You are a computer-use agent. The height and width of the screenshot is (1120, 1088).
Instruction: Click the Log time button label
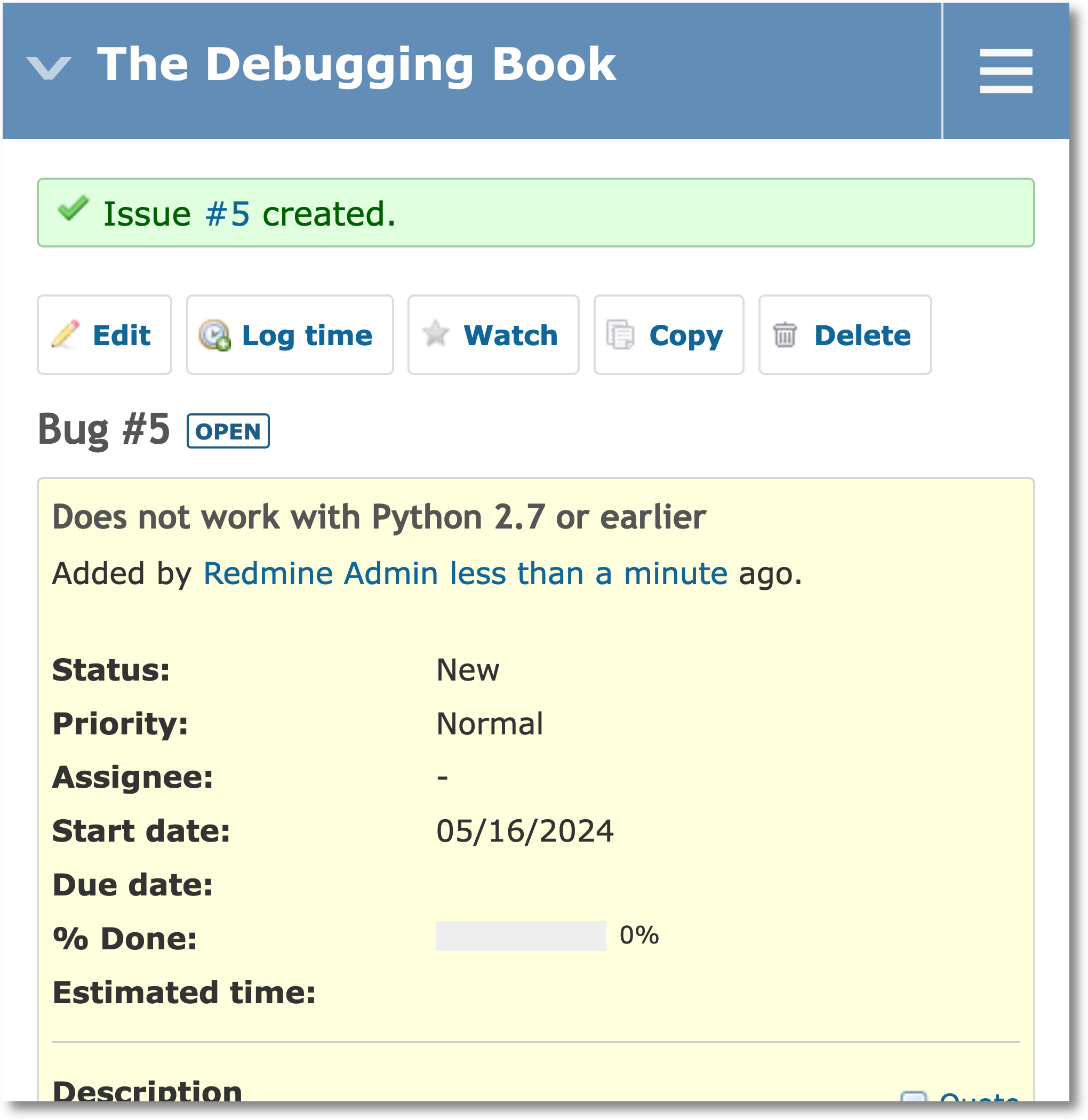307,335
